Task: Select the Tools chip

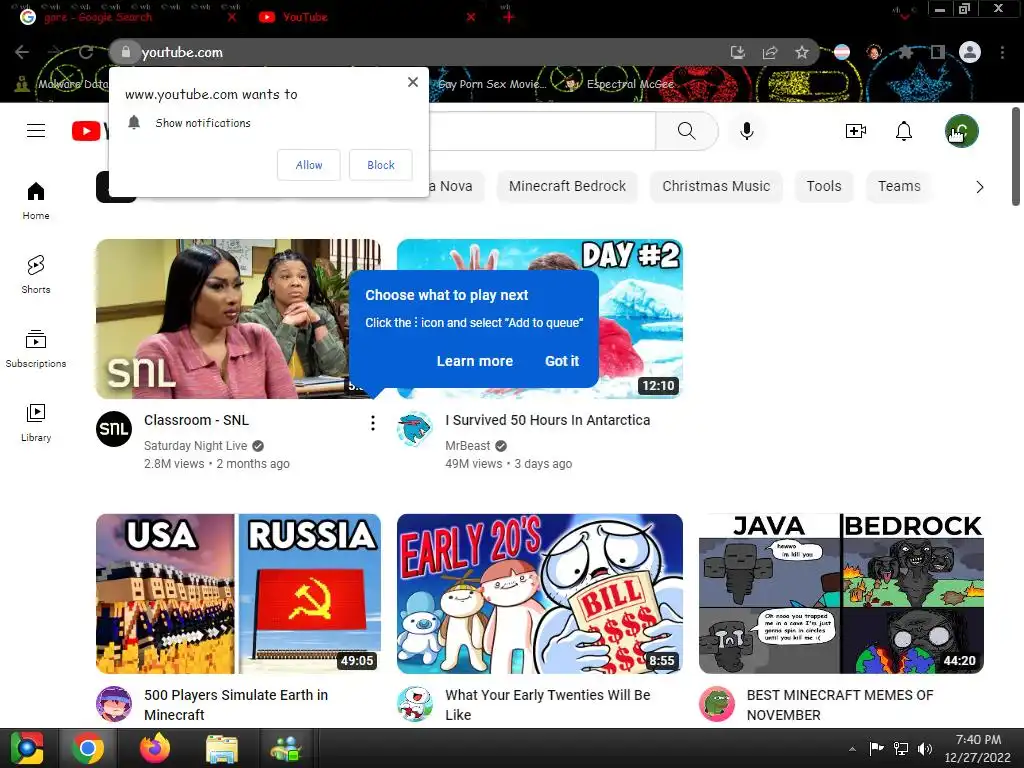Action: (x=824, y=187)
